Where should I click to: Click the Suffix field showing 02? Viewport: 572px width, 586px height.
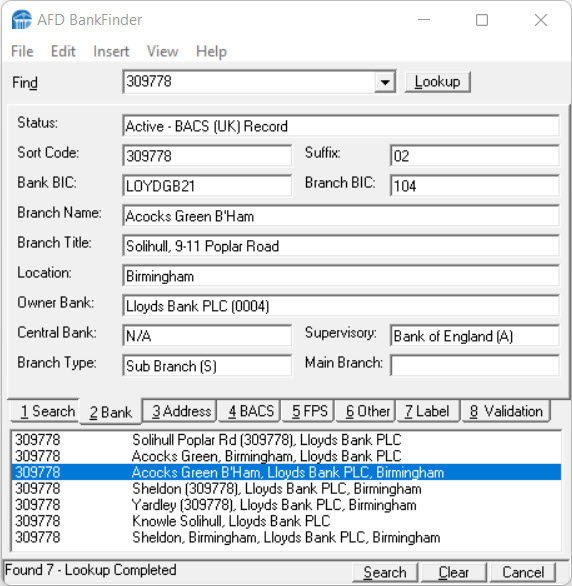(x=474, y=156)
